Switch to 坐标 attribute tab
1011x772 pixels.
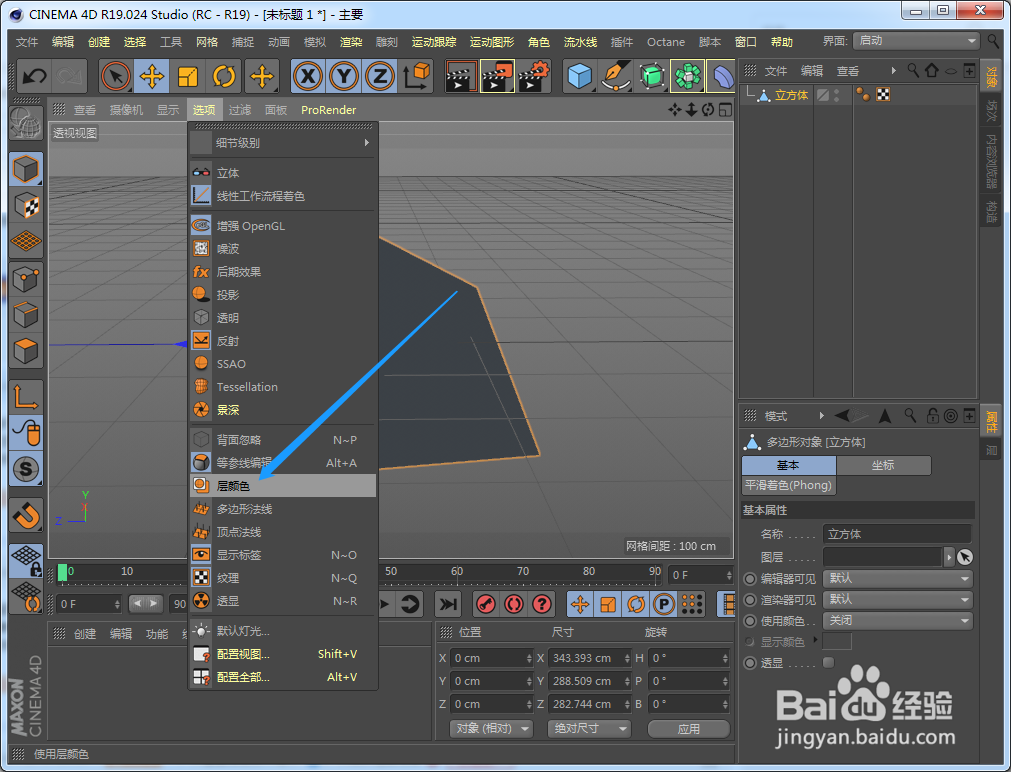pos(883,465)
